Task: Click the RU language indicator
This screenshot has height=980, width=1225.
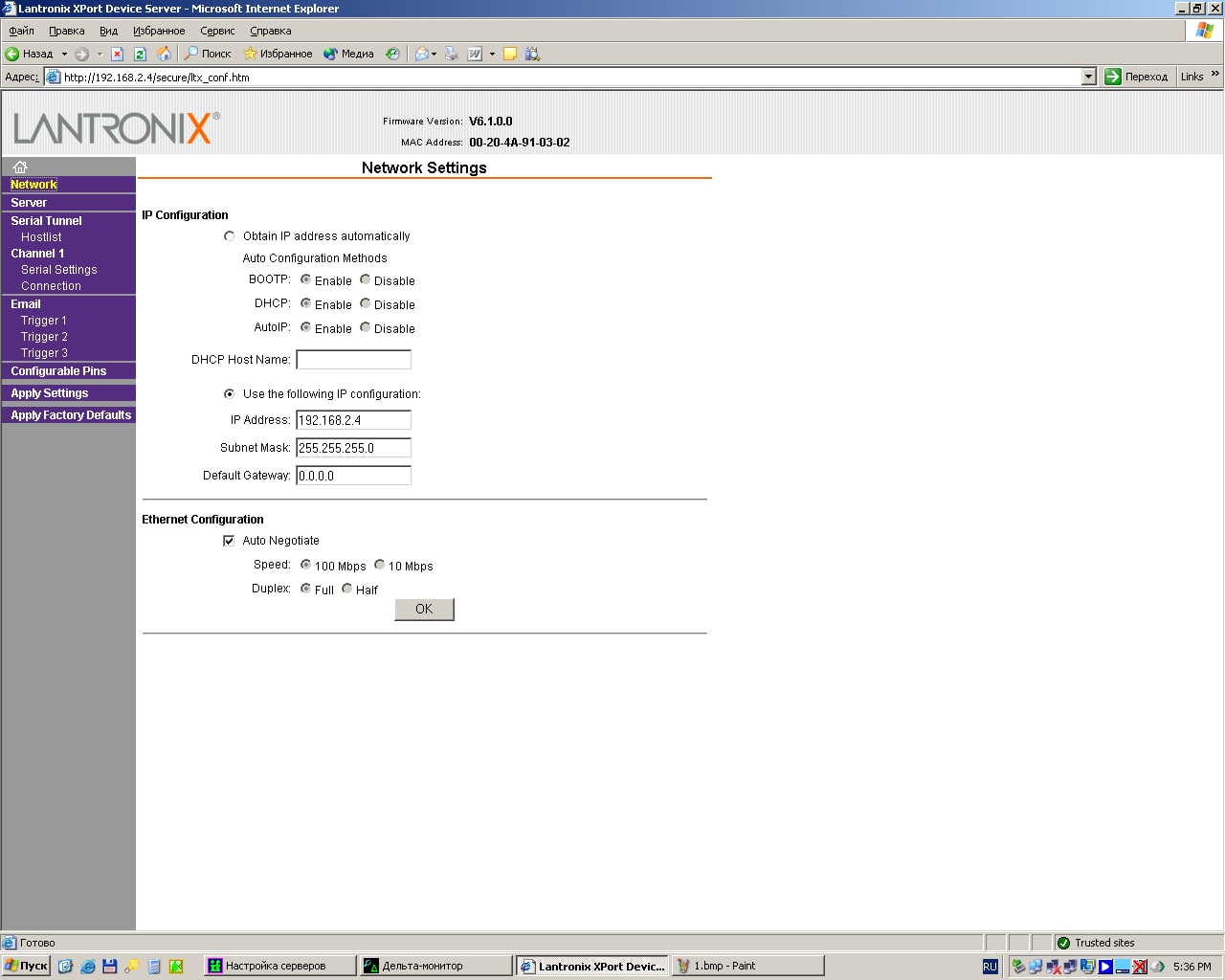Action: pyautogui.click(x=991, y=967)
